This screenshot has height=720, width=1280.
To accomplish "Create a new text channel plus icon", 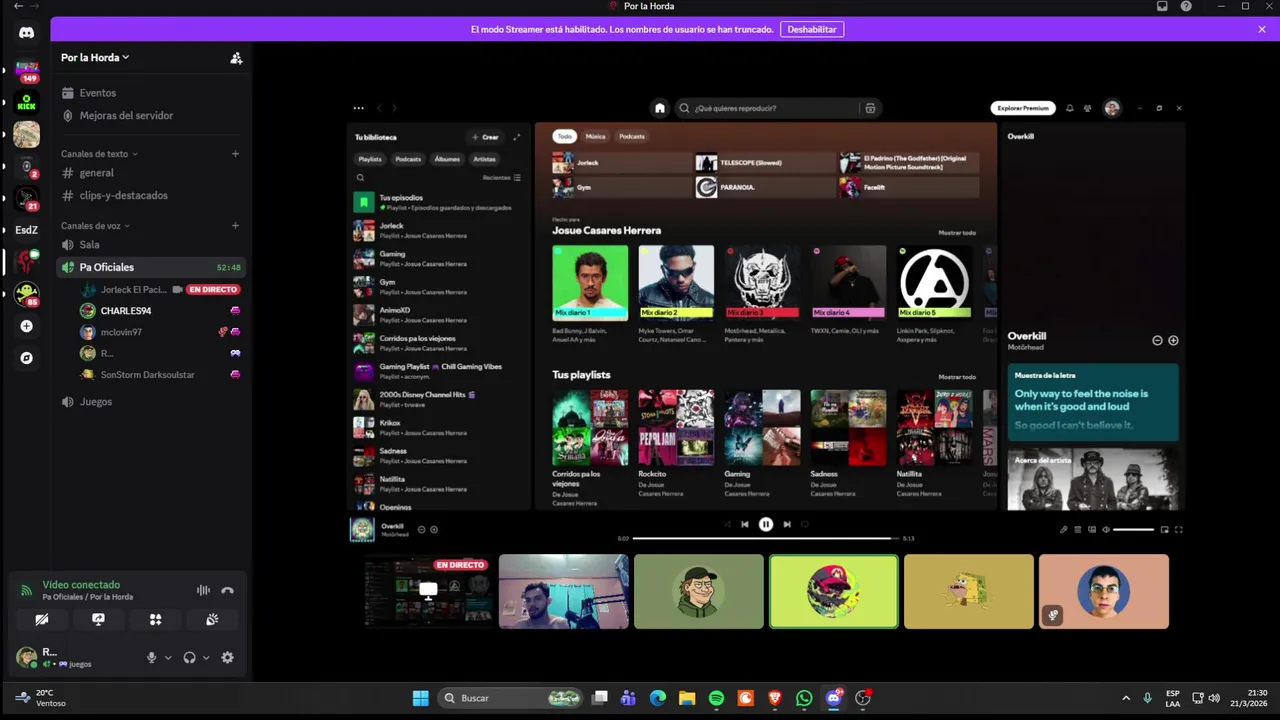I will [236, 154].
